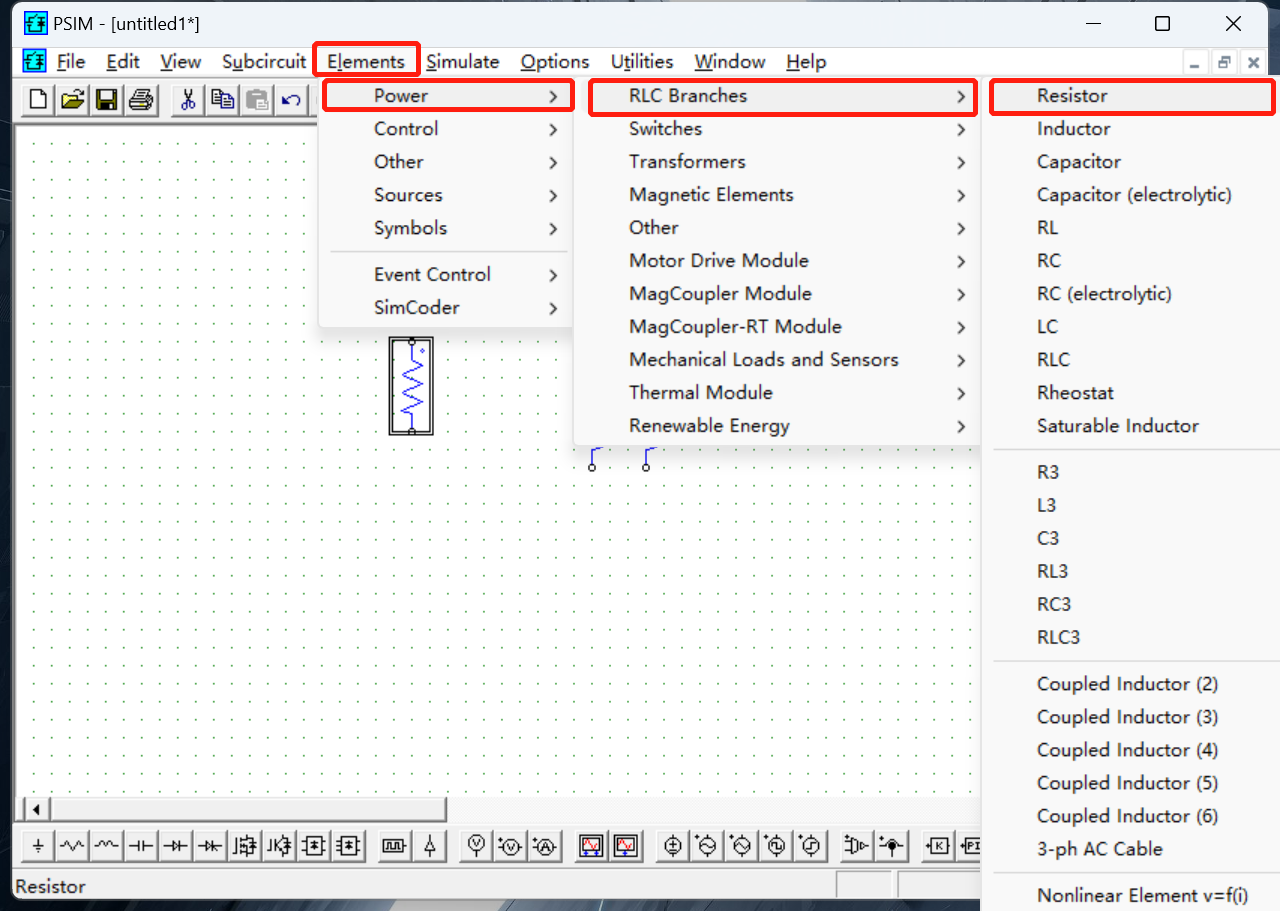Screen dimensions: 1280x911
Task: Open the Options menu
Action: (x=555, y=62)
